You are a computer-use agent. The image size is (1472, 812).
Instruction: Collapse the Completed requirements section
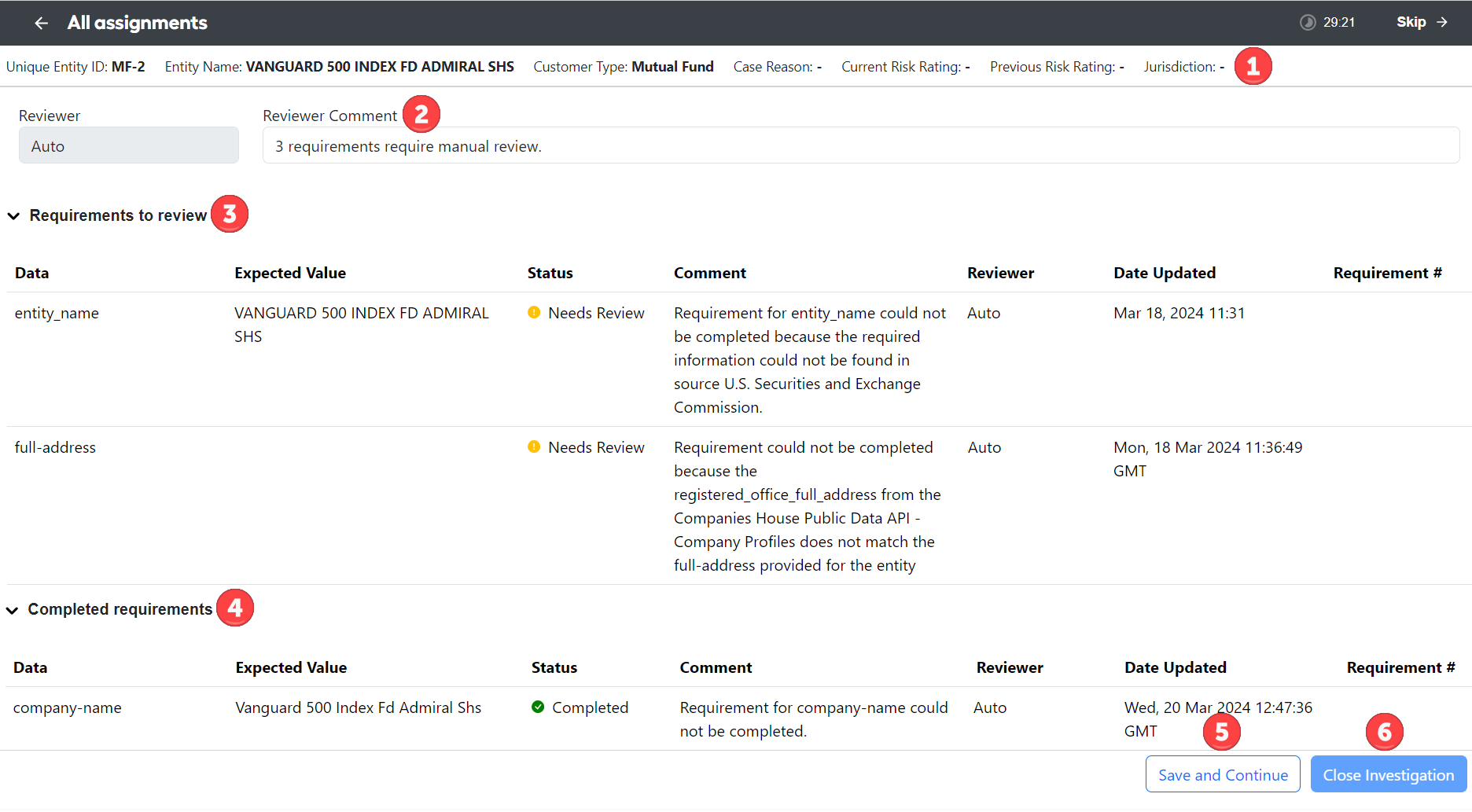point(13,610)
